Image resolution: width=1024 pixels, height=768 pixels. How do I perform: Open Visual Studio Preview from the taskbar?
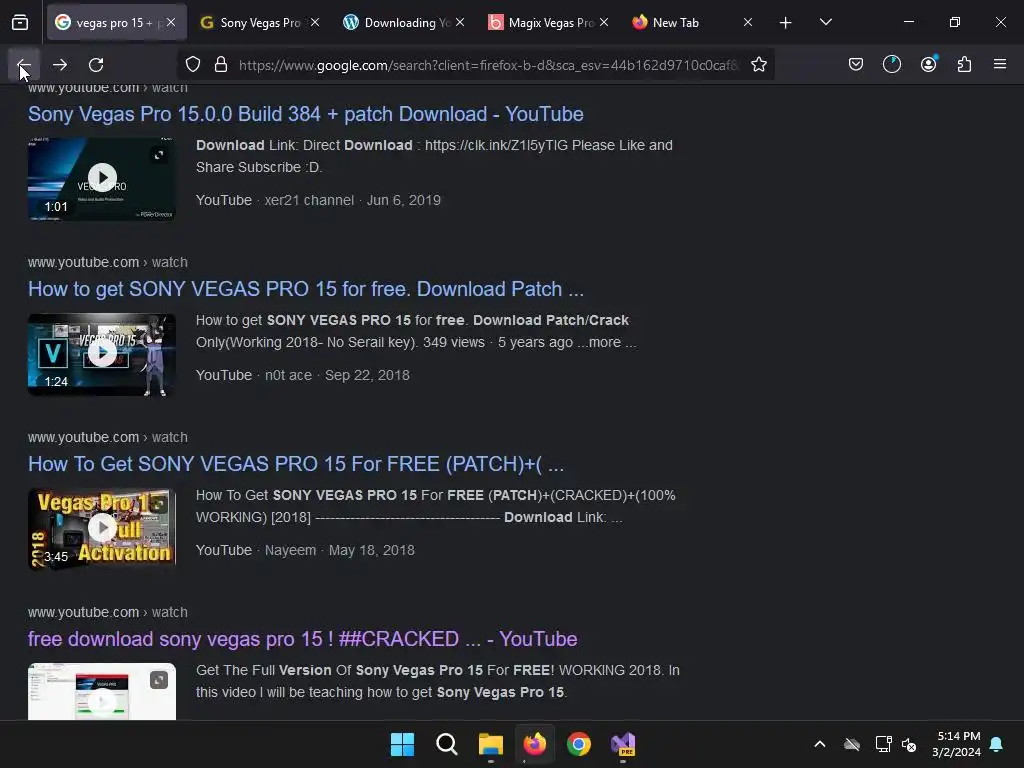[623, 744]
